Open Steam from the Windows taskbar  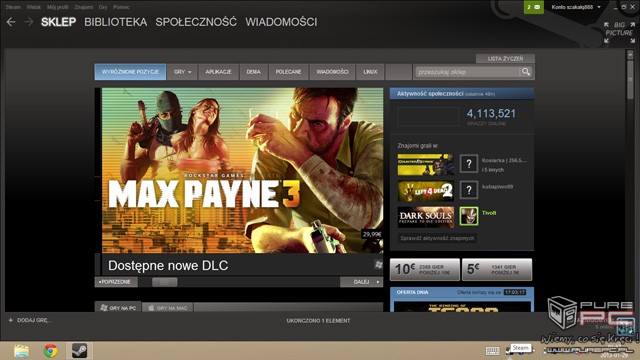(x=79, y=351)
